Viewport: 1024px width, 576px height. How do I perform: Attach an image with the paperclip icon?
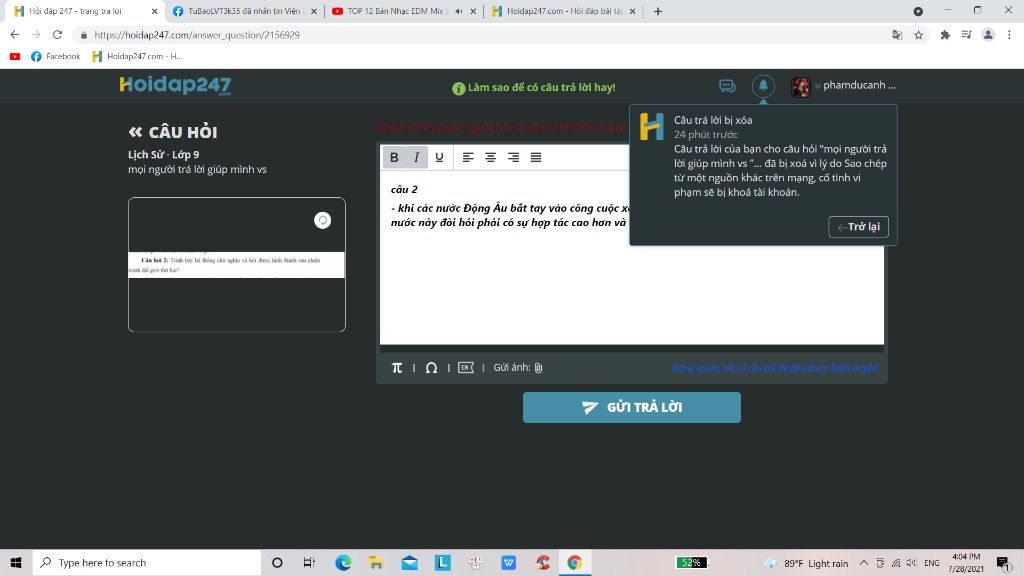[x=538, y=368]
